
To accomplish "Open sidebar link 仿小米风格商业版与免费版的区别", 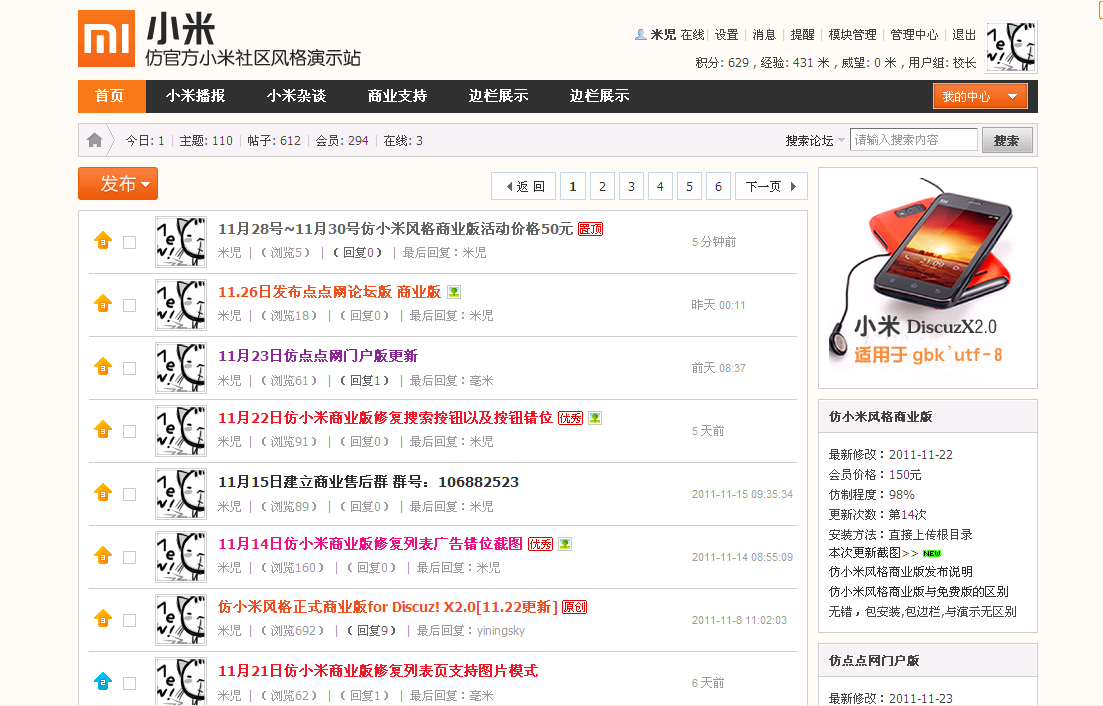I will coord(918,591).
